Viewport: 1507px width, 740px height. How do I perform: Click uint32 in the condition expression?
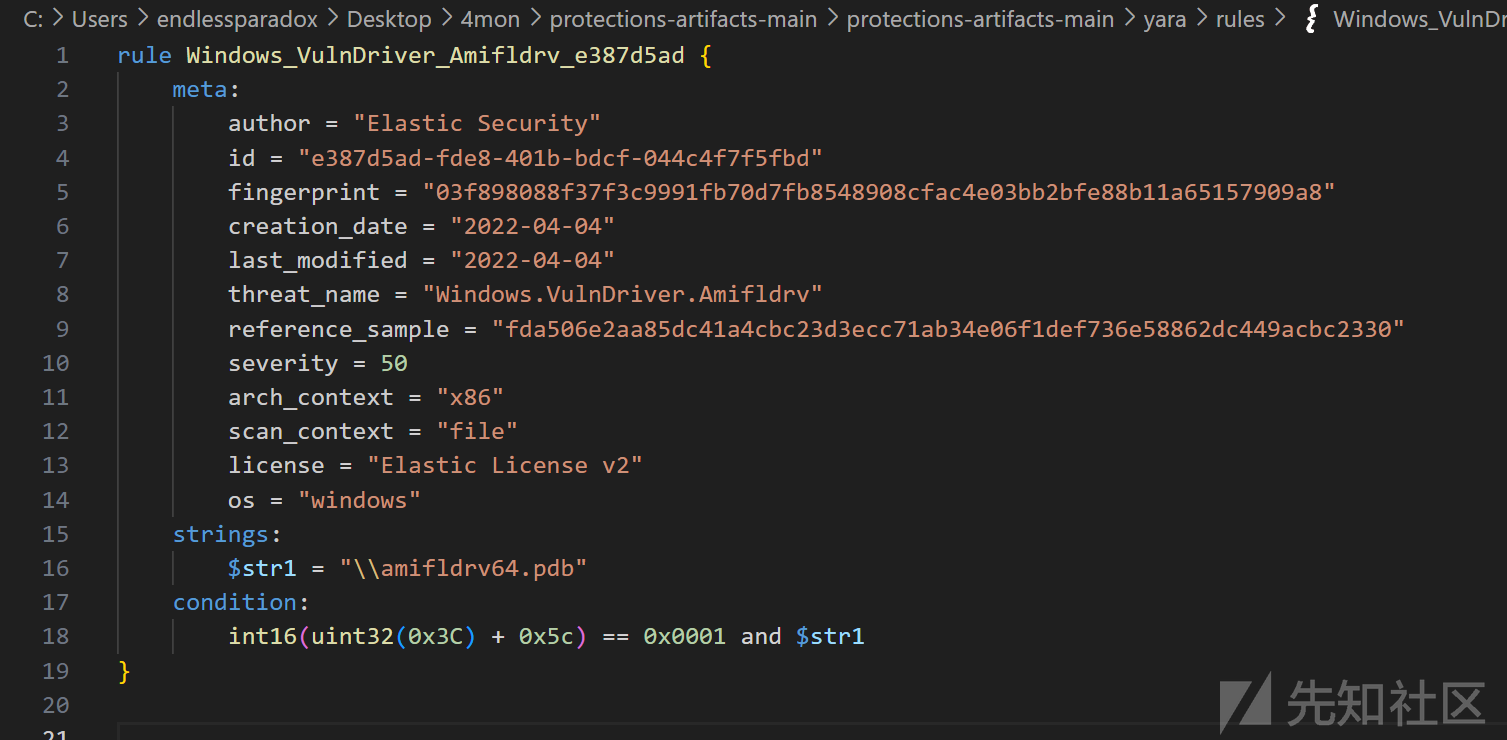pos(352,636)
